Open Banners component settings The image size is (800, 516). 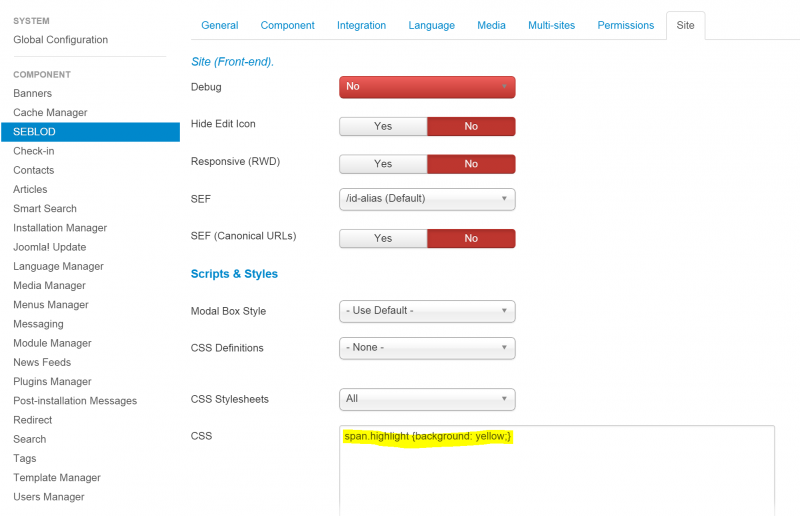(33, 93)
